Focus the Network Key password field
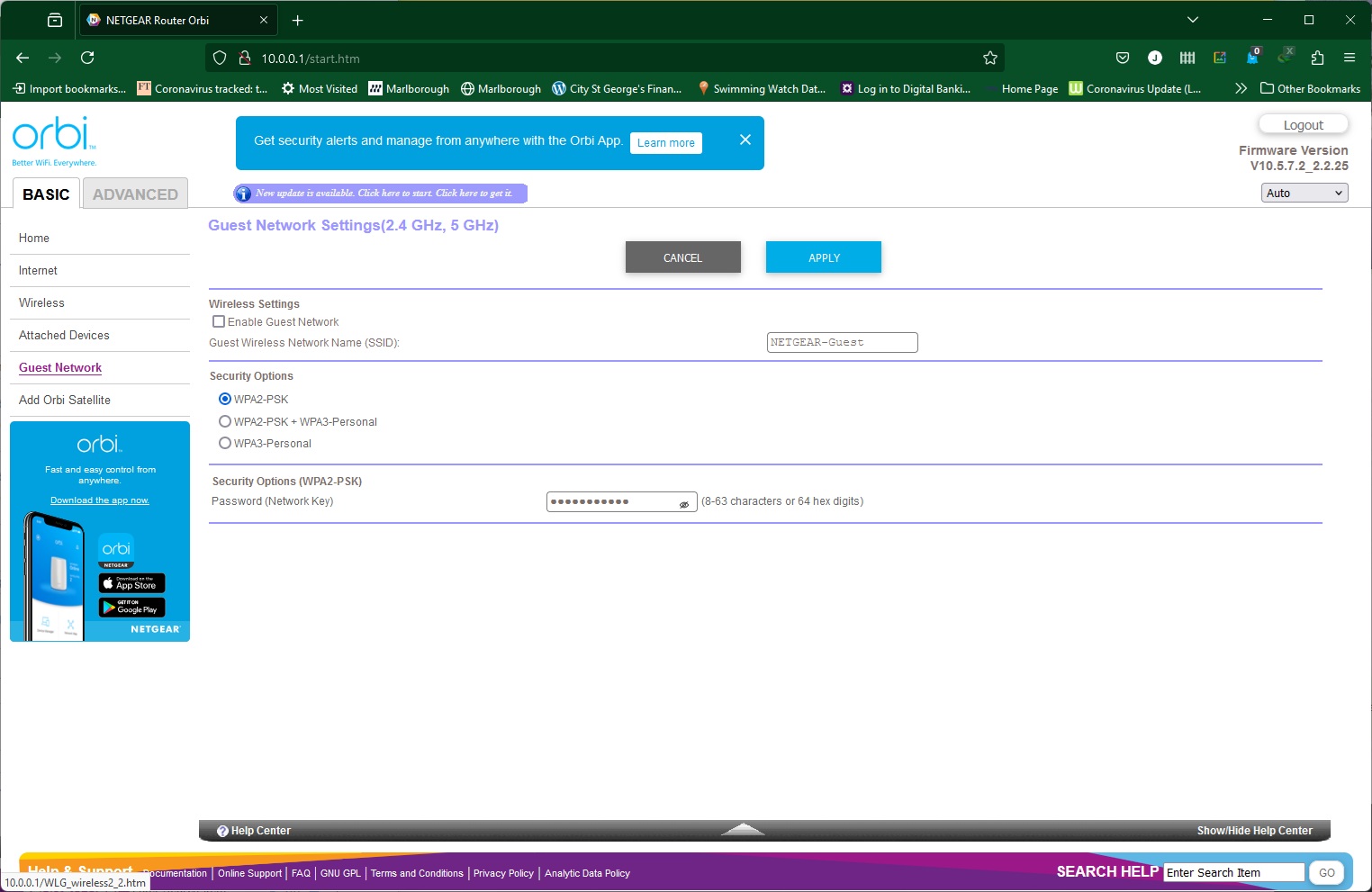 (x=622, y=501)
